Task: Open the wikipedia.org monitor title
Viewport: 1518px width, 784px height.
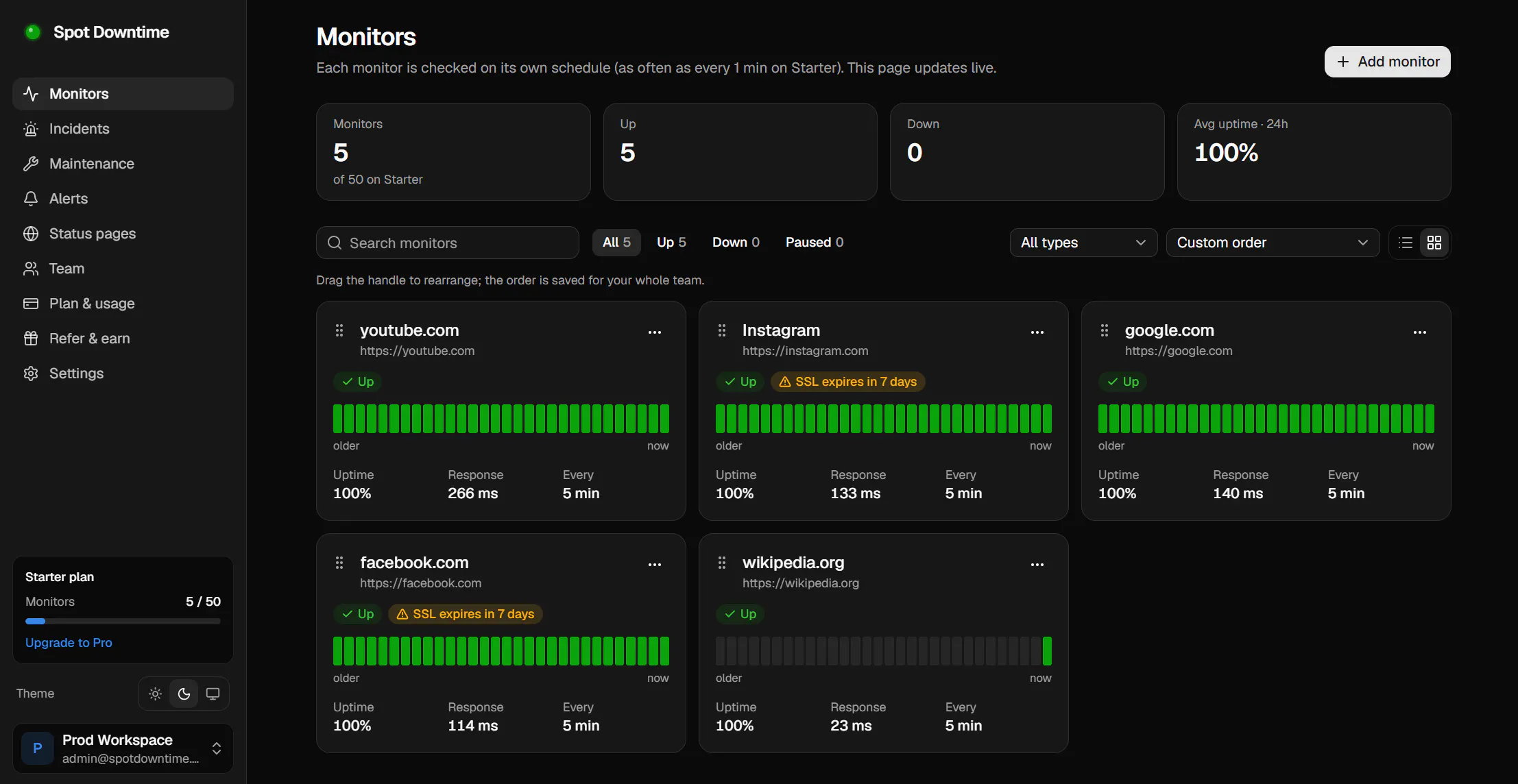Action: click(793, 563)
